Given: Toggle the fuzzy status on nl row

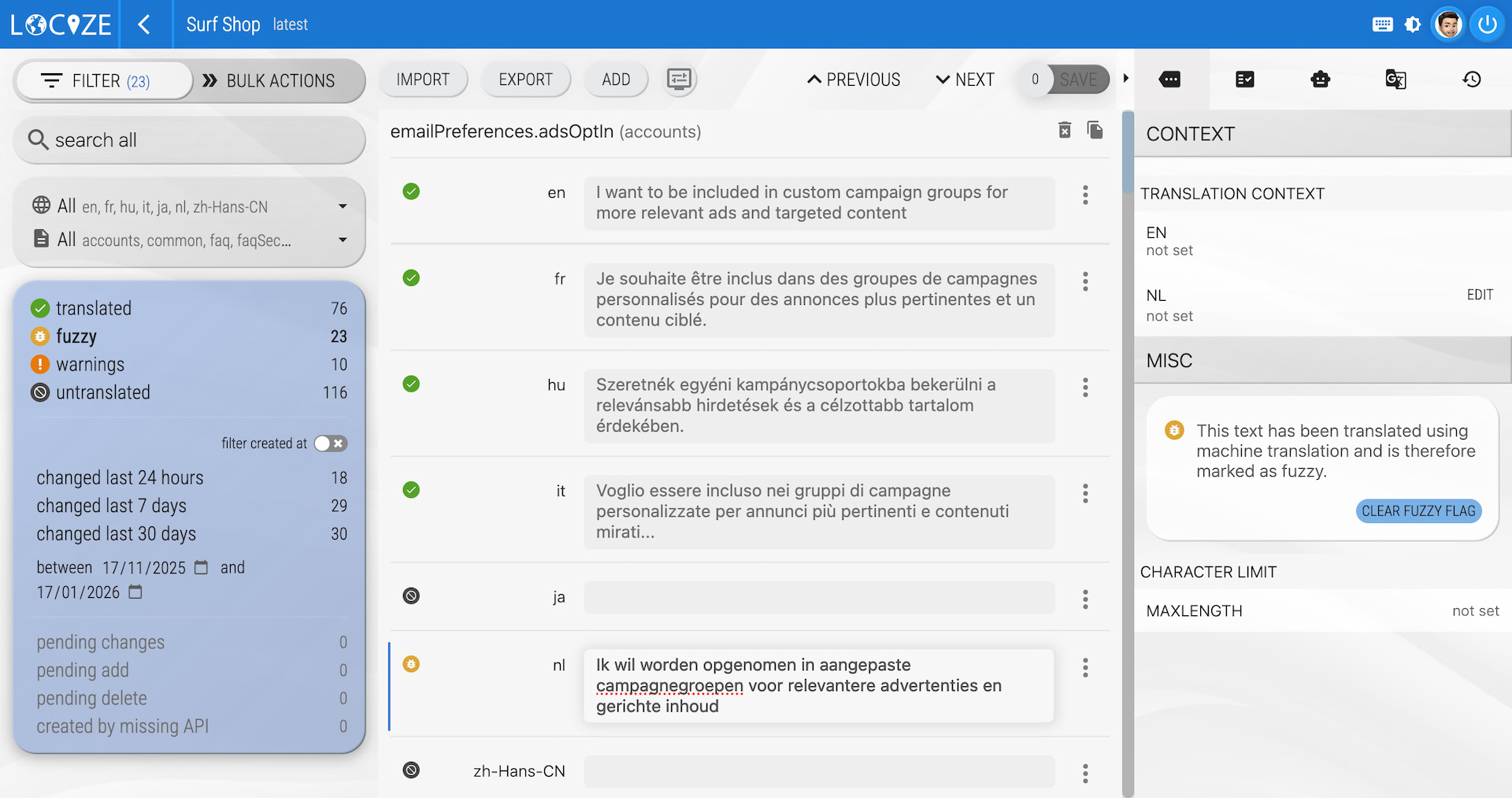Looking at the screenshot, I should 411,664.
